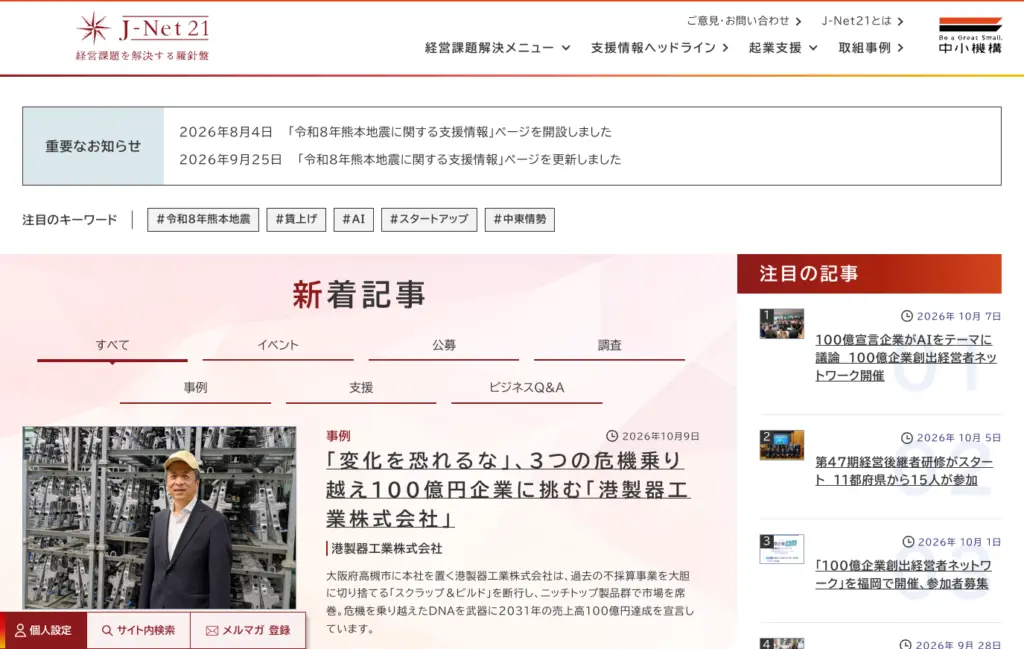This screenshot has height=649, width=1024.
Task: Click the #中東情勢 keyword tag
Action: click(x=520, y=219)
